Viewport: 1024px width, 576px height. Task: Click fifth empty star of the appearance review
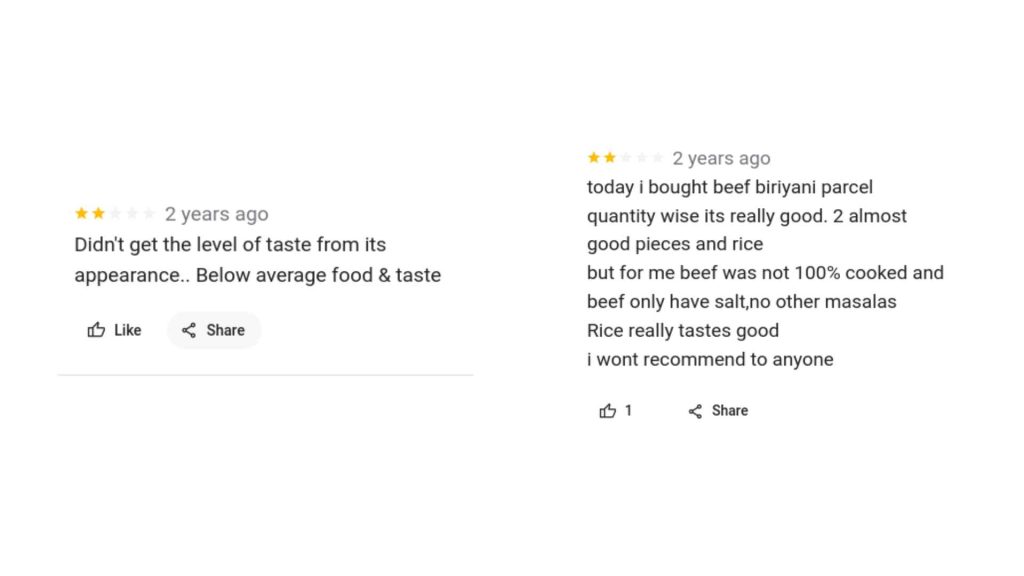[x=149, y=213]
